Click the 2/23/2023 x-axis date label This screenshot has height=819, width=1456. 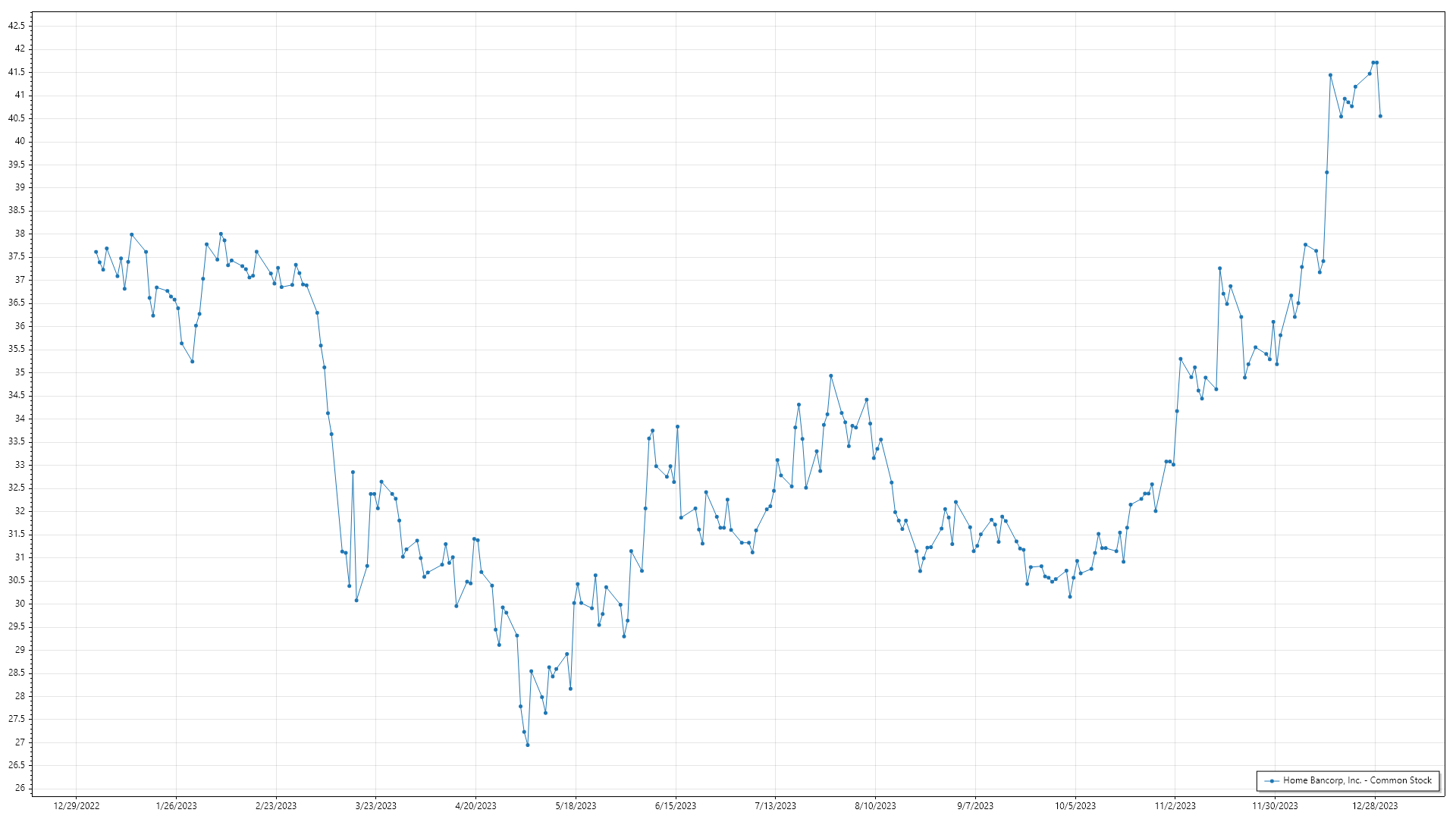276,806
